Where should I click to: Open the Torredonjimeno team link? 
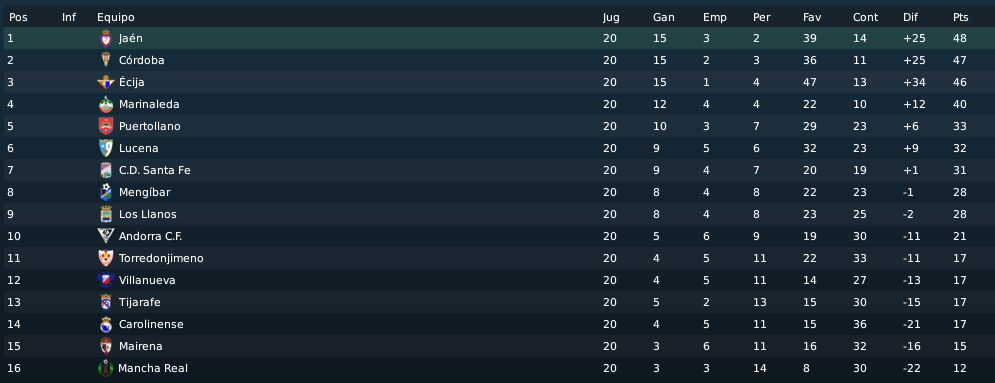[161, 258]
